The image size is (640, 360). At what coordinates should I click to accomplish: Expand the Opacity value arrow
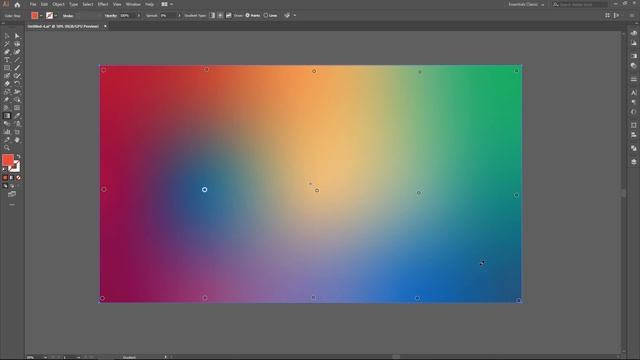[139, 16]
